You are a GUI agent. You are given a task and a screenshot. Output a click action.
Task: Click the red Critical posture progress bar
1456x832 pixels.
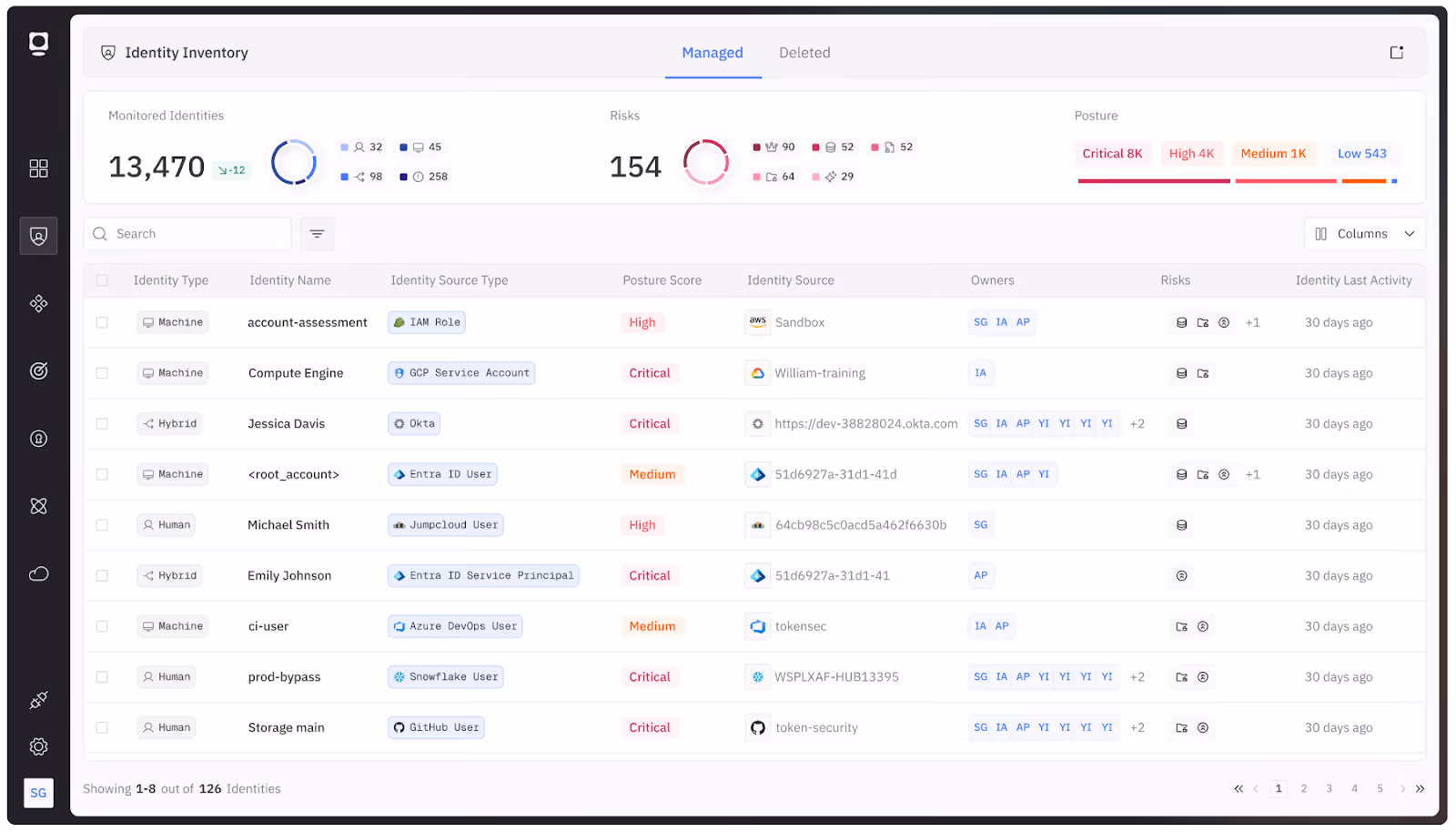tap(1153, 181)
